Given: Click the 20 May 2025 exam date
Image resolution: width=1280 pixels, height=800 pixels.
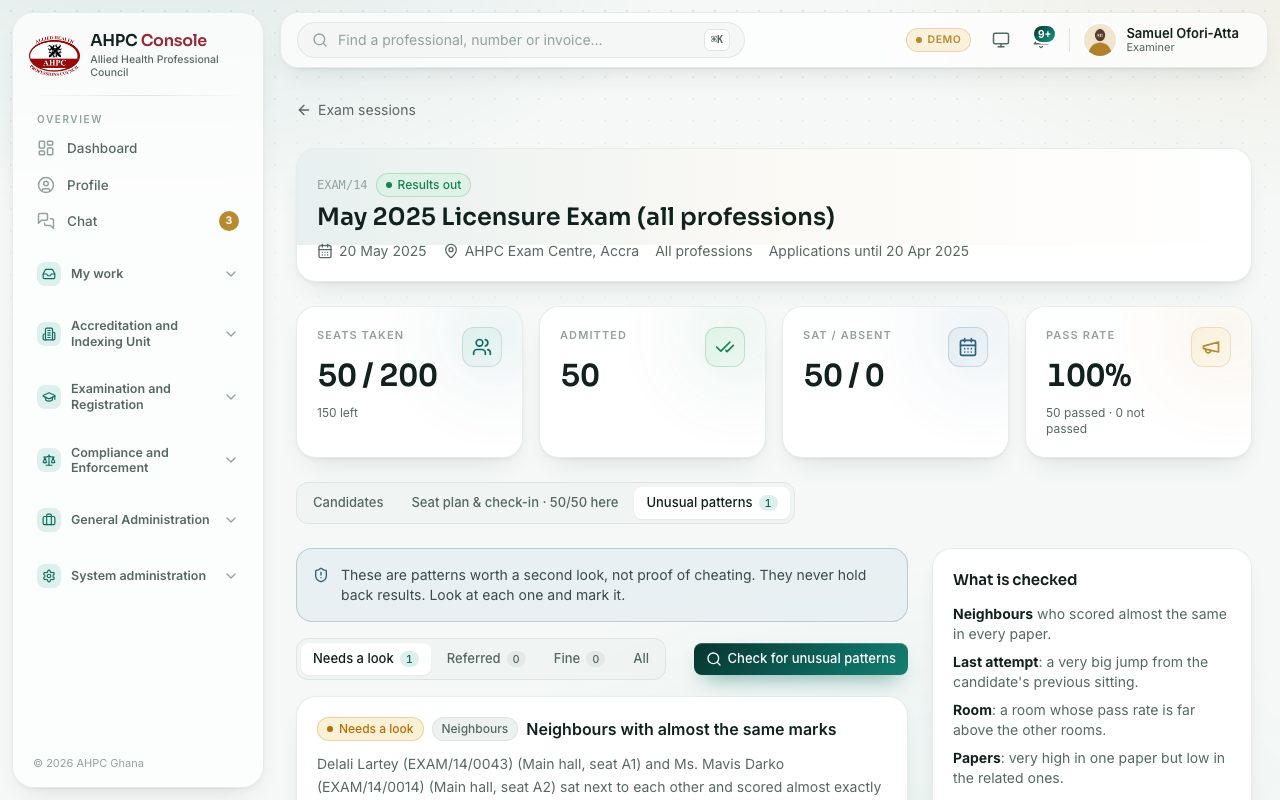Looking at the screenshot, I should coord(372,251).
